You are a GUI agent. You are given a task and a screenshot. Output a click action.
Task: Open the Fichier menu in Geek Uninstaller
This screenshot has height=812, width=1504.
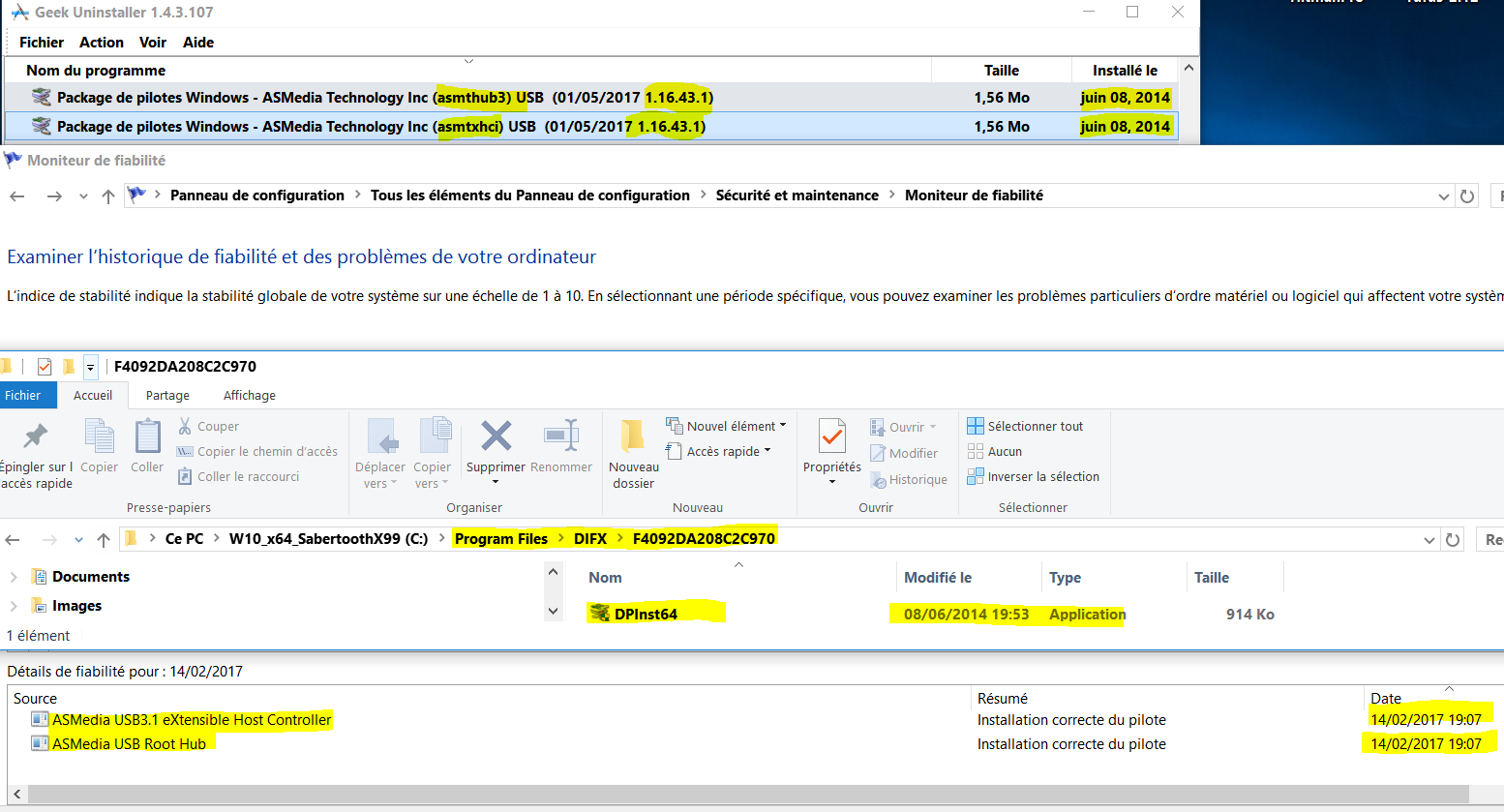(42, 42)
